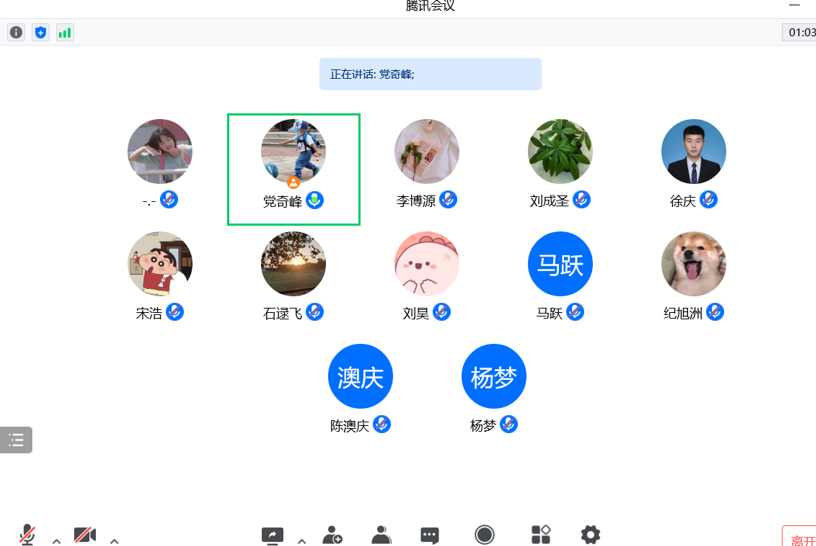Check the green network signal icon
Image resolution: width=816 pixels, height=546 pixels.
65,32
